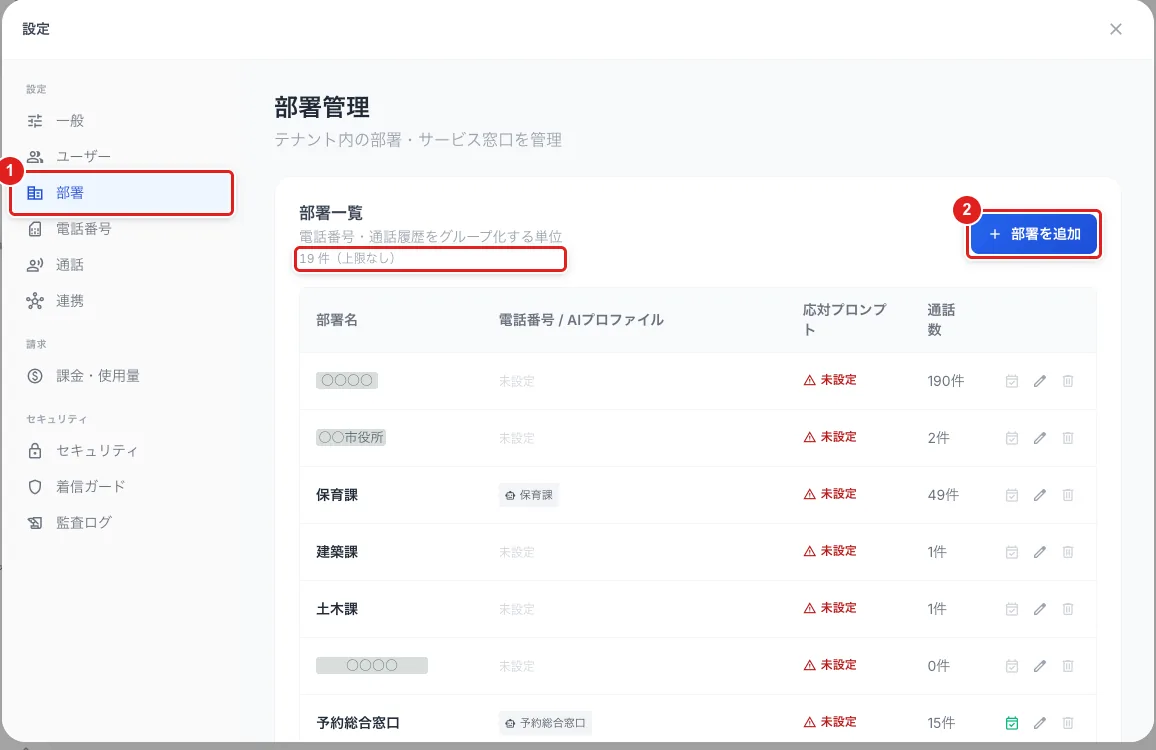
Task: Click 未設定 prompt warning for 予約総合窓口
Action: (x=830, y=722)
